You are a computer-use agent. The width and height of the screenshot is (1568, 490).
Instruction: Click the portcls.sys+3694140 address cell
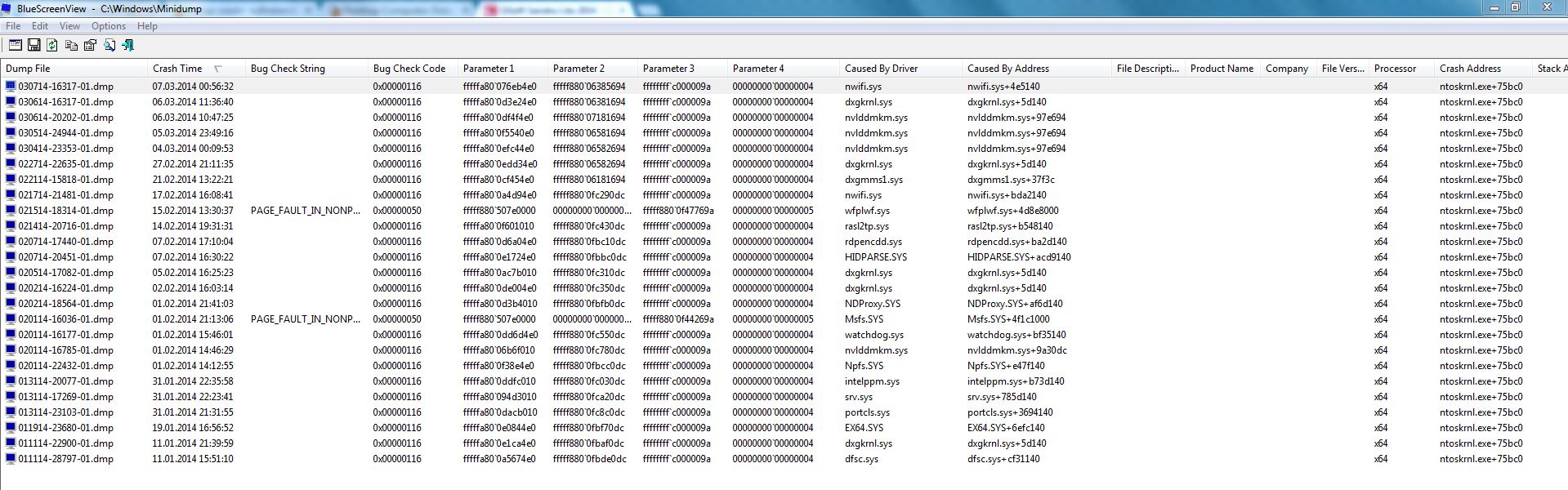click(1010, 412)
